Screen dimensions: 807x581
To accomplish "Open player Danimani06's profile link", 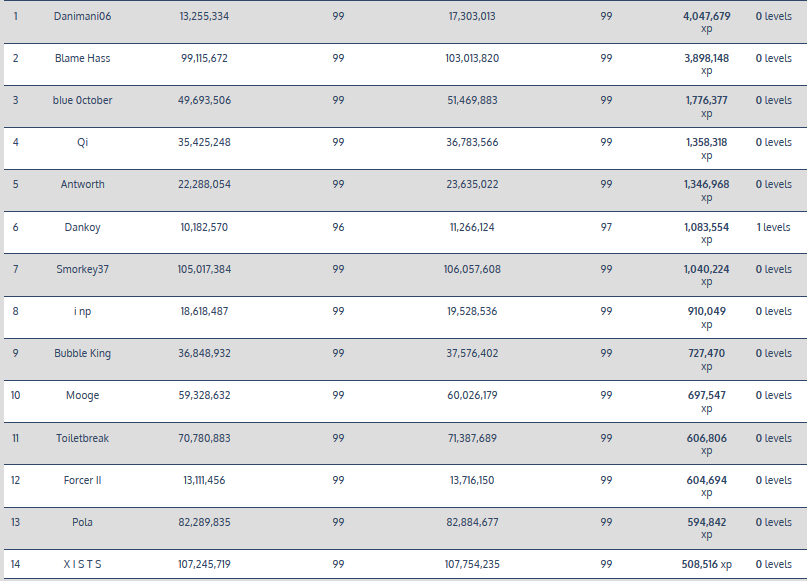I will pyautogui.click(x=83, y=16).
